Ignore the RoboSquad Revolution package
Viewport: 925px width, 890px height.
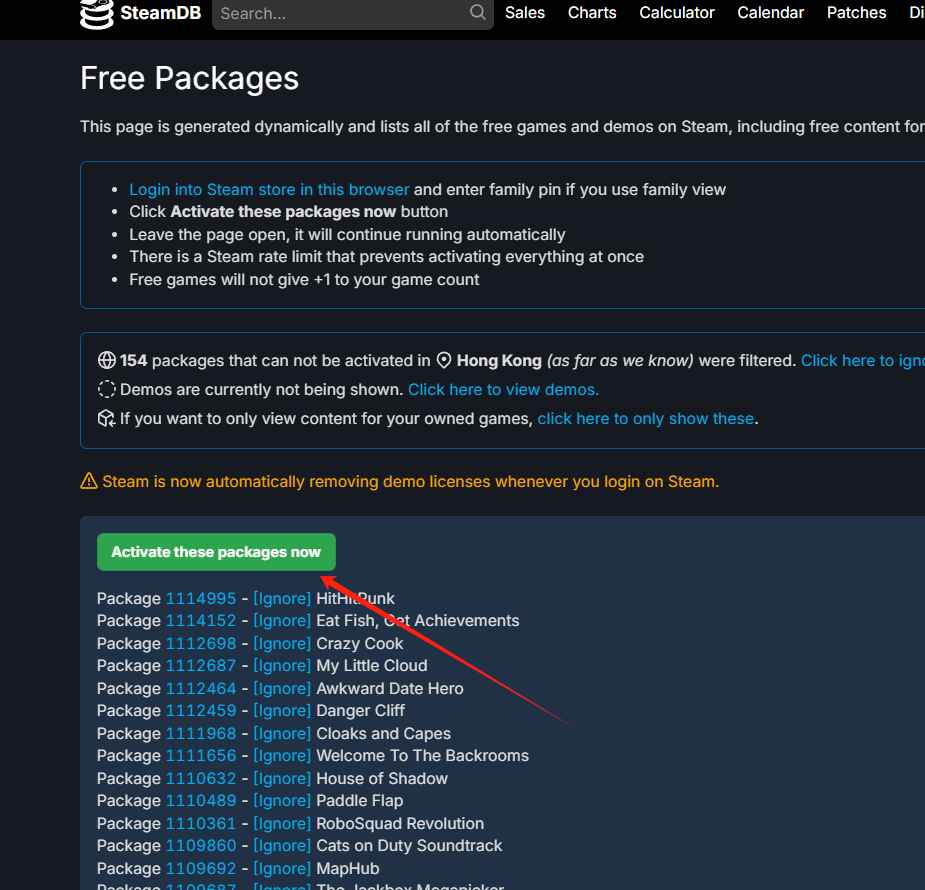(x=282, y=823)
